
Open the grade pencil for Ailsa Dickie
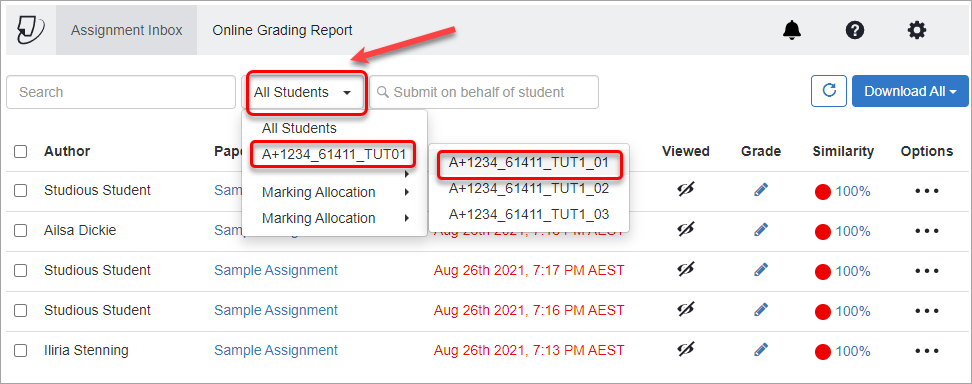[761, 230]
